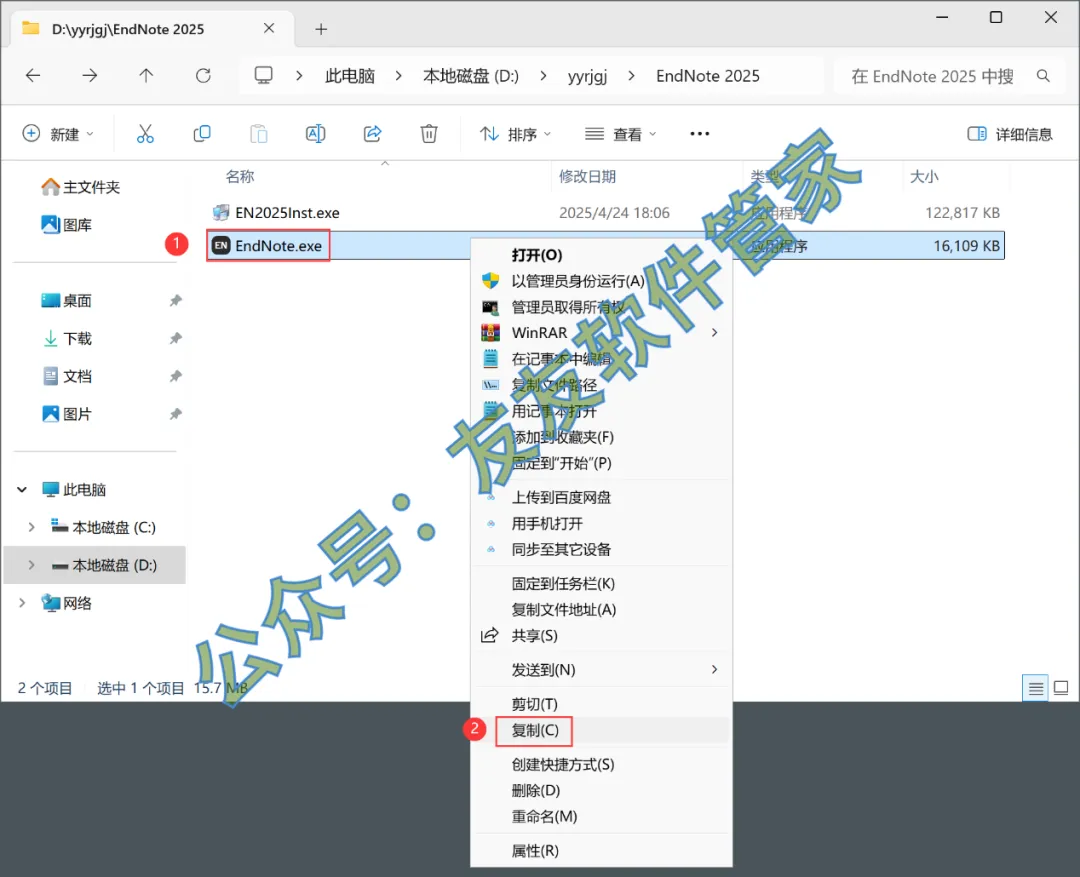Switch to large thumbnails view icon
This screenshot has width=1080, height=877.
[x=1061, y=688]
